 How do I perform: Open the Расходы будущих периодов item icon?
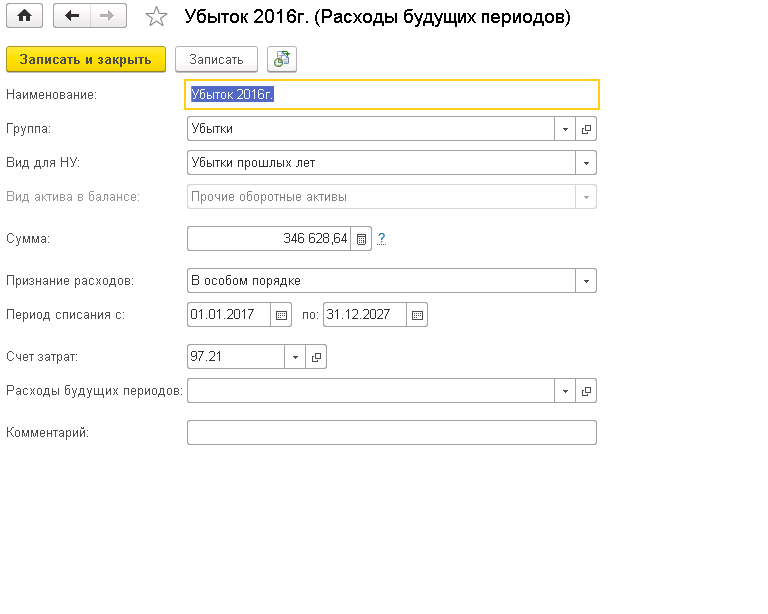587,391
